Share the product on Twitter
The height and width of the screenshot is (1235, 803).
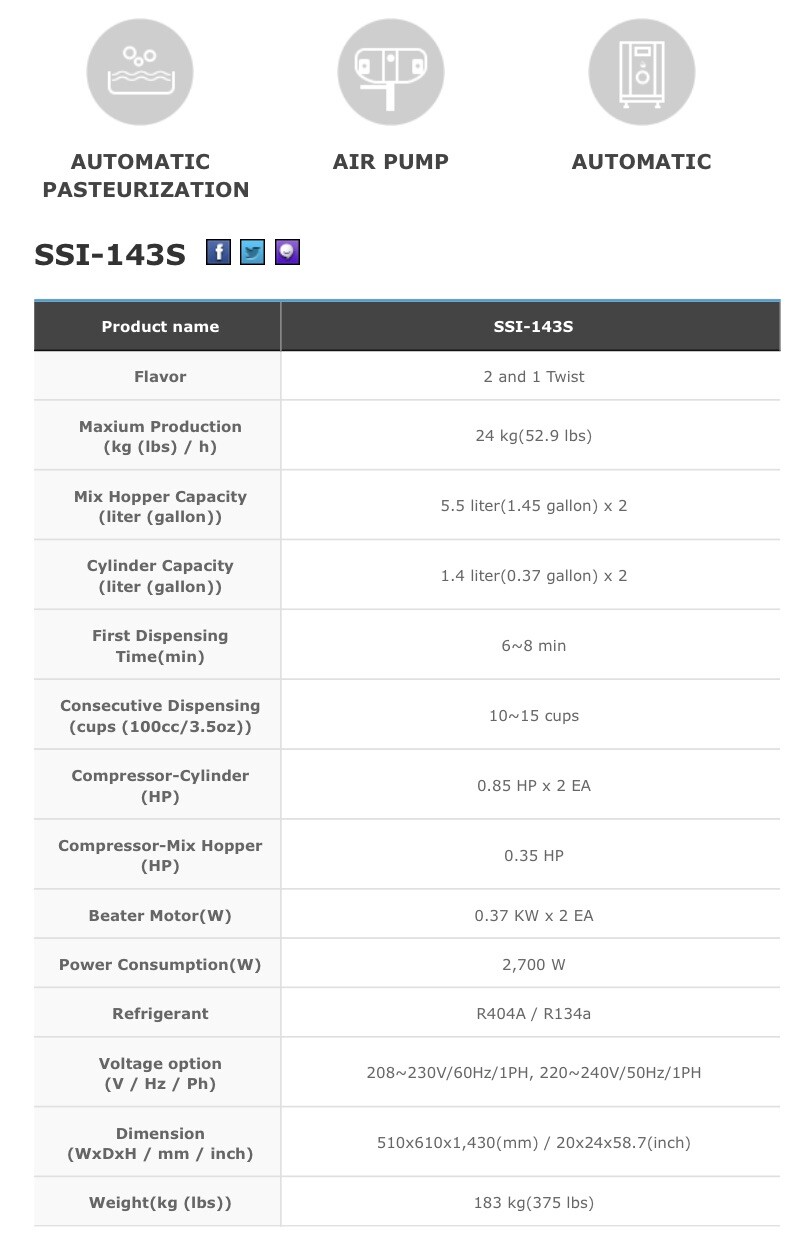(x=253, y=252)
